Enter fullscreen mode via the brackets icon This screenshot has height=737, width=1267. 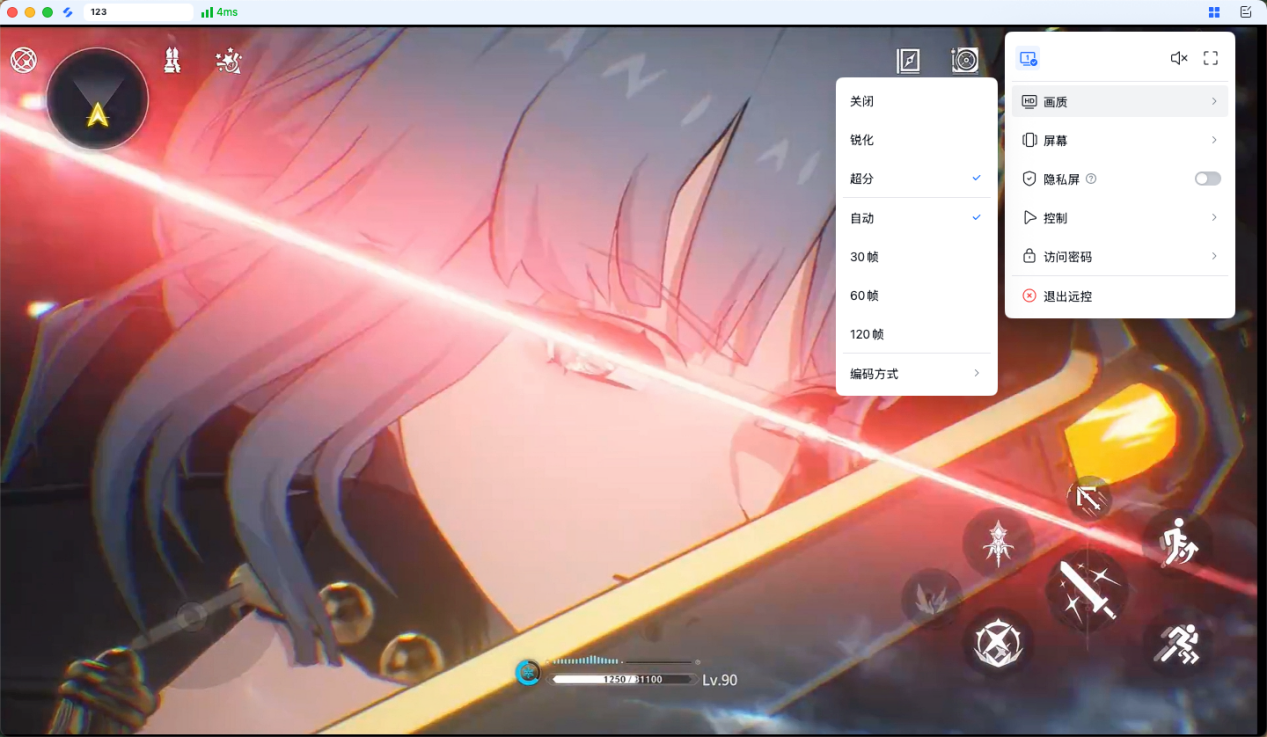coord(1211,58)
